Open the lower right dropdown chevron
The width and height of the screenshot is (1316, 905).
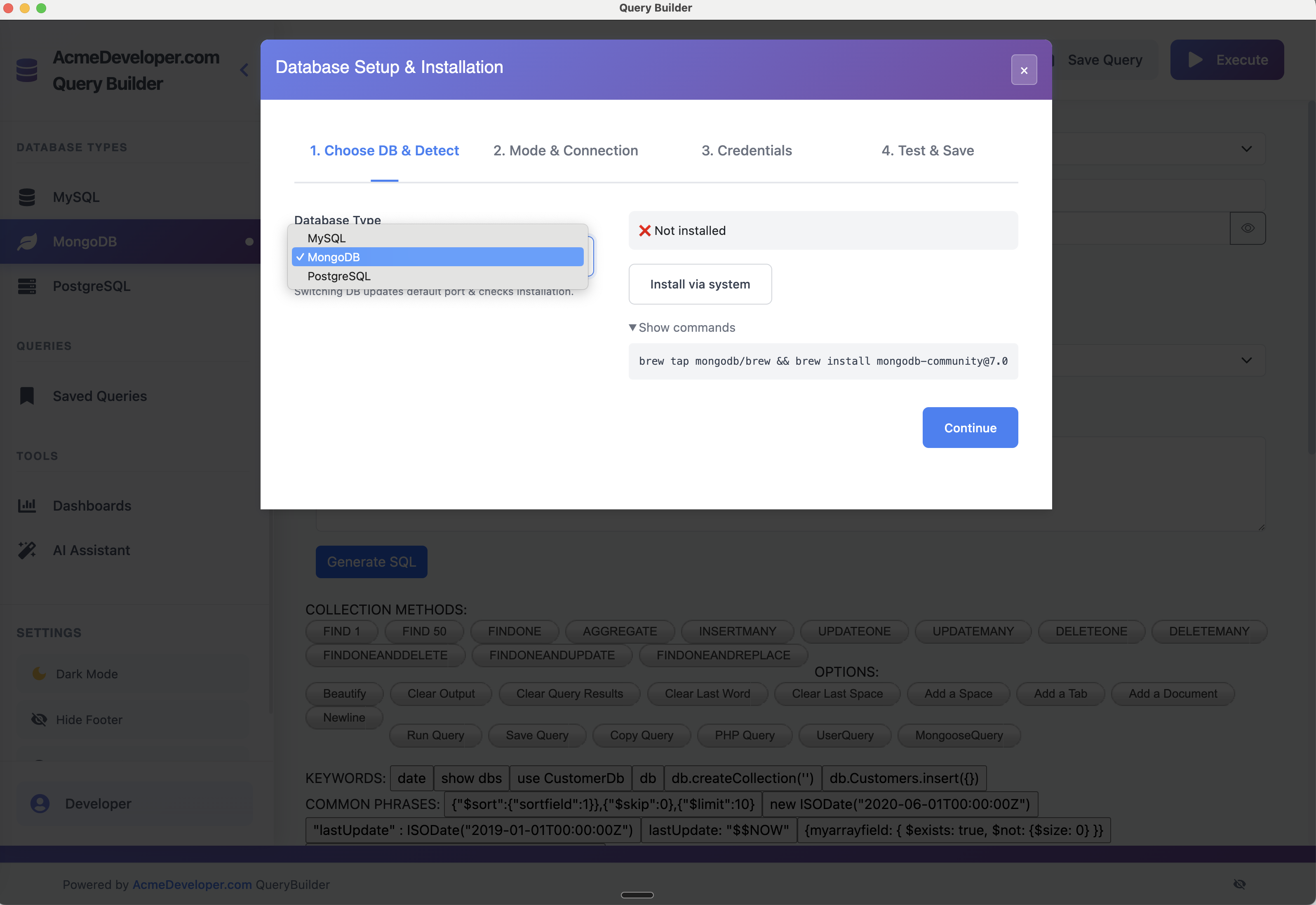[x=1246, y=360]
